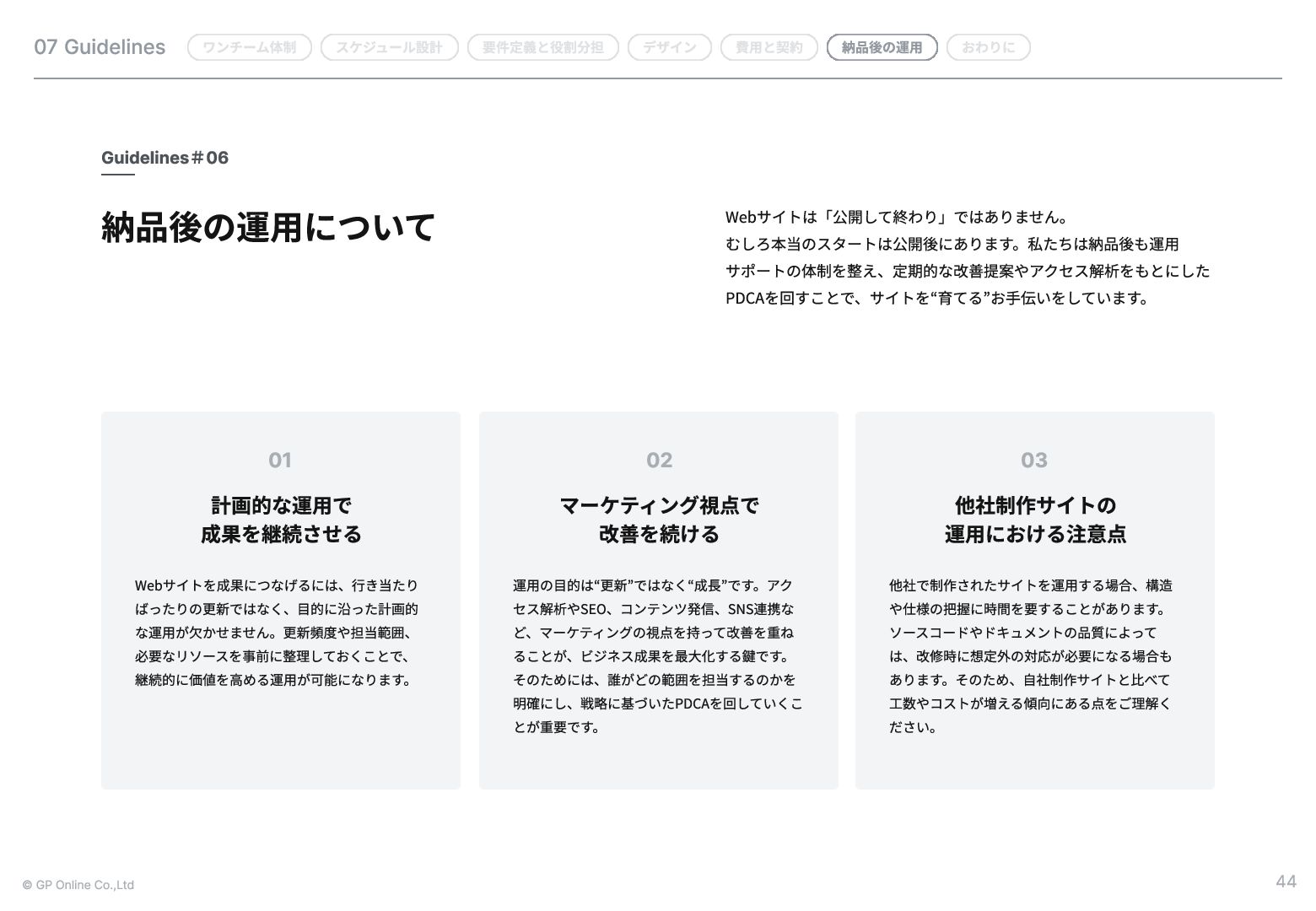Click the line starting 'そのためには、誰がどの範囲'

[x=654, y=680]
